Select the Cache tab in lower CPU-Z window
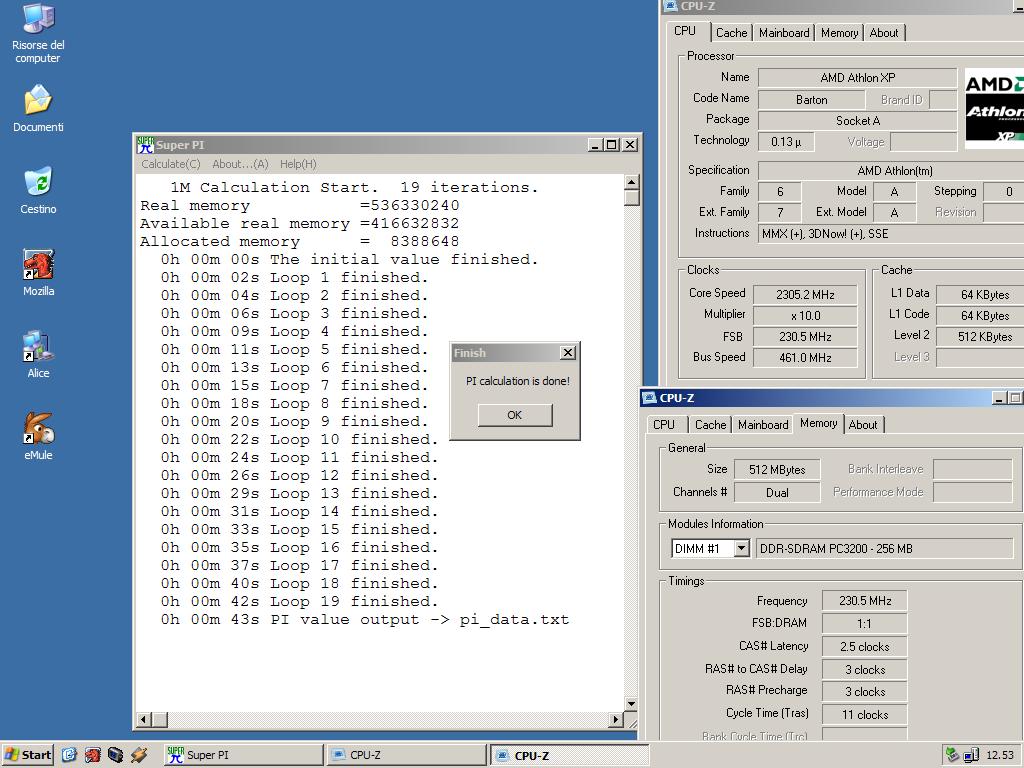Screen dimensions: 1024x768 tap(710, 424)
